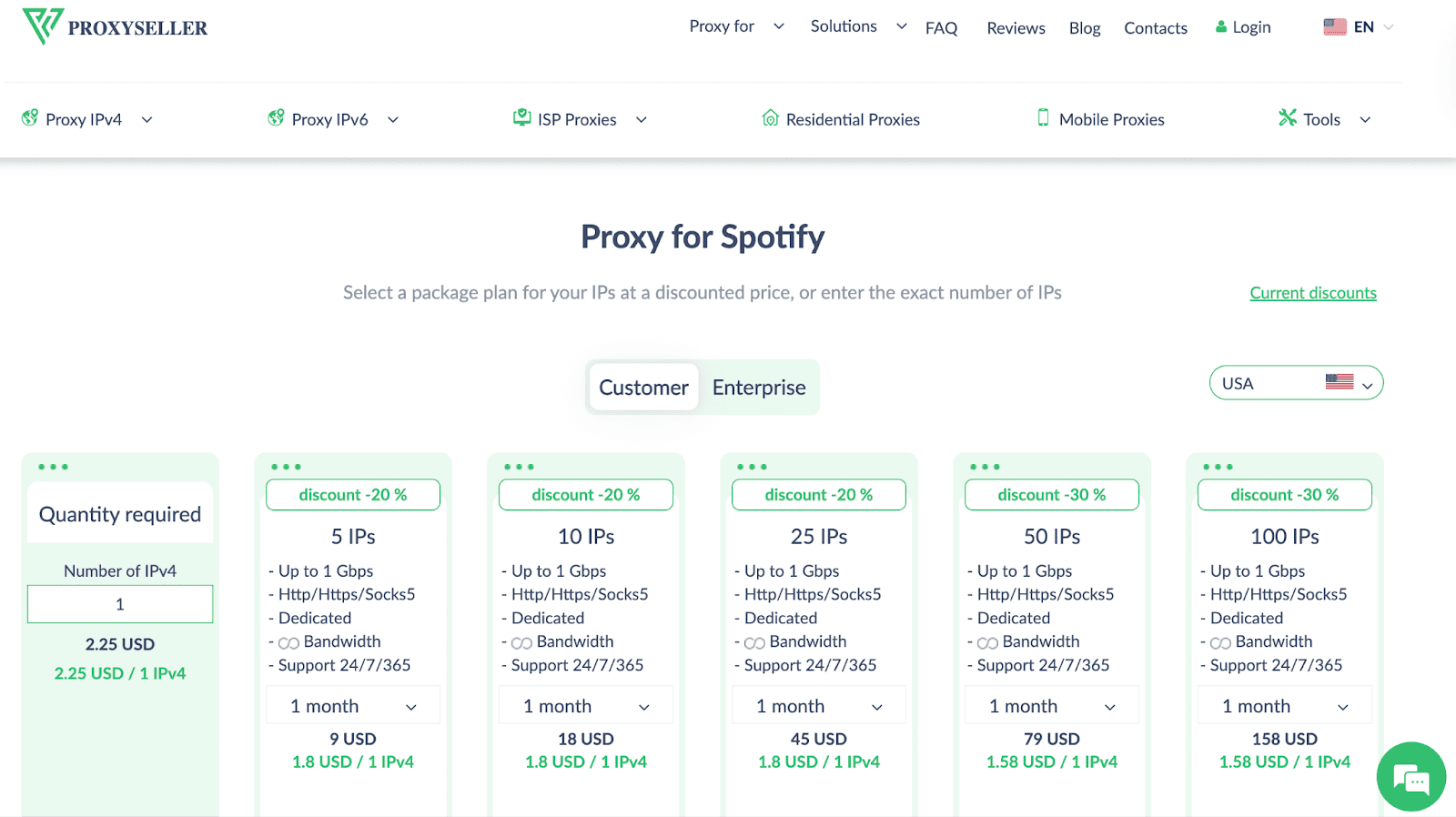This screenshot has height=817, width=1456.
Task: Click the discount -20 % badge for 5 IPs
Action: (353, 495)
